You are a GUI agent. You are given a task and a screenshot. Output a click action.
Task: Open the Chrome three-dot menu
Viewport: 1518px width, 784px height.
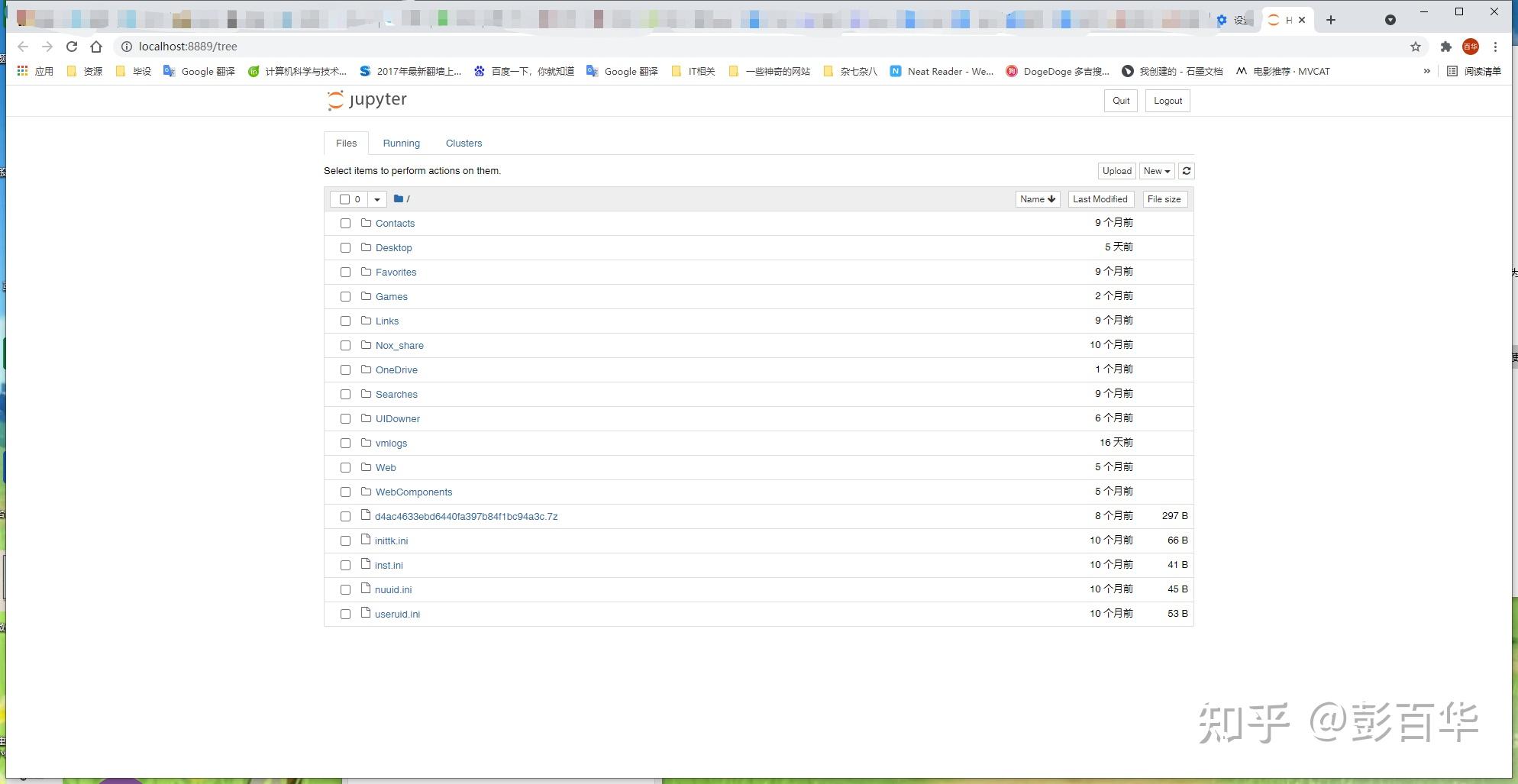[x=1495, y=47]
